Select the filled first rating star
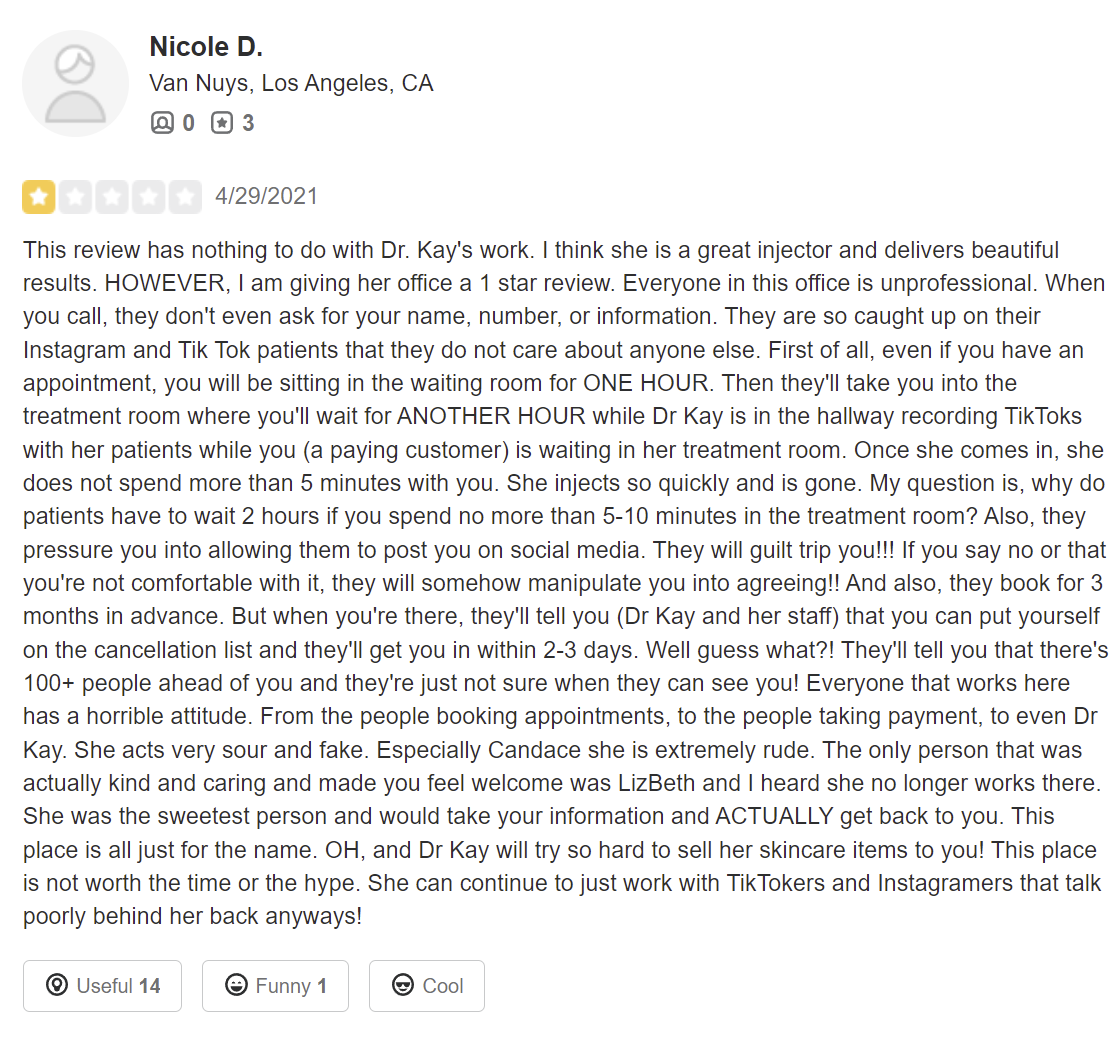1110x1053 pixels. [39, 197]
